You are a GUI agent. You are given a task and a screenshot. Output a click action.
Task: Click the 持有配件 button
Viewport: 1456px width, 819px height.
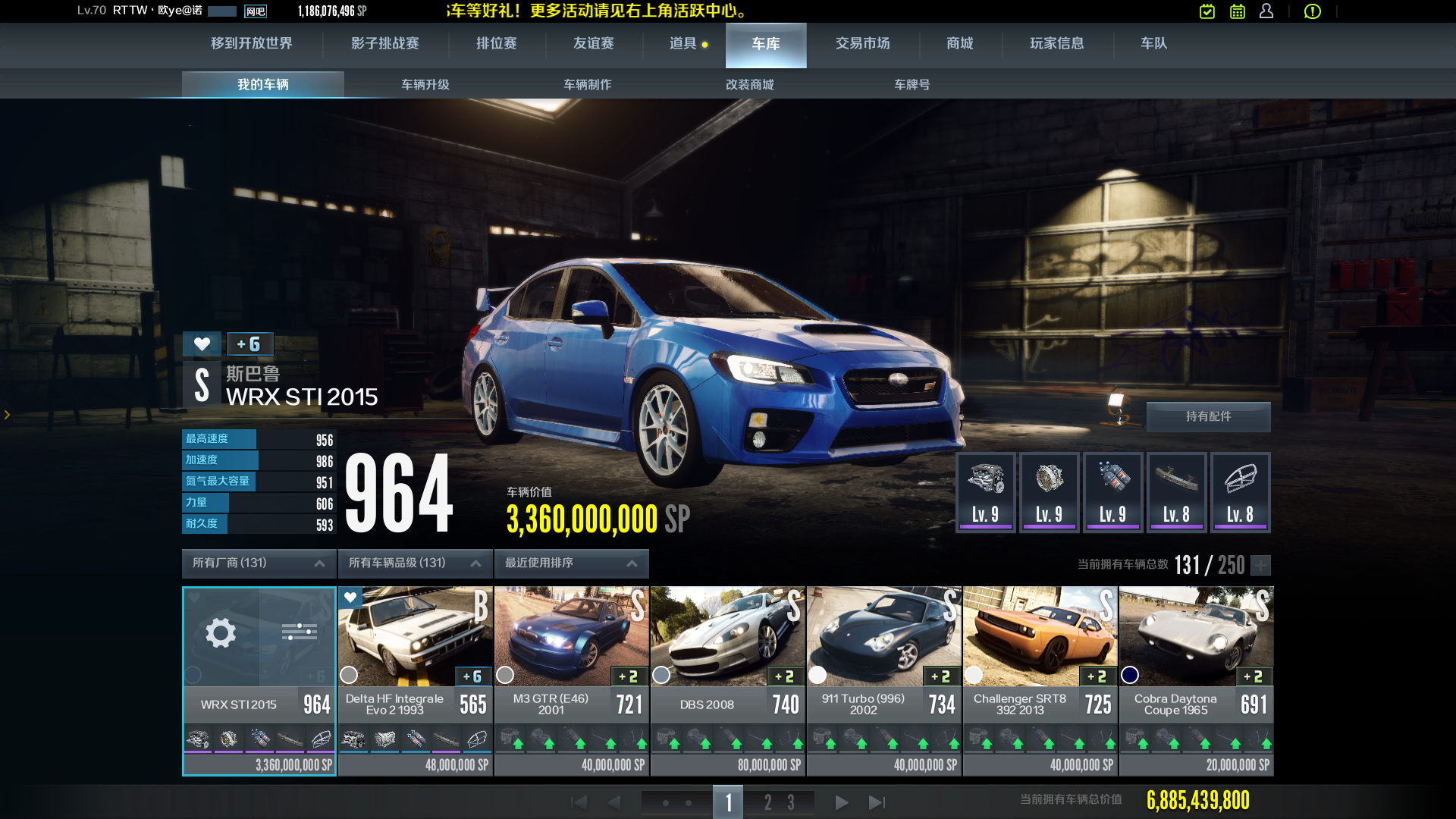click(1209, 416)
